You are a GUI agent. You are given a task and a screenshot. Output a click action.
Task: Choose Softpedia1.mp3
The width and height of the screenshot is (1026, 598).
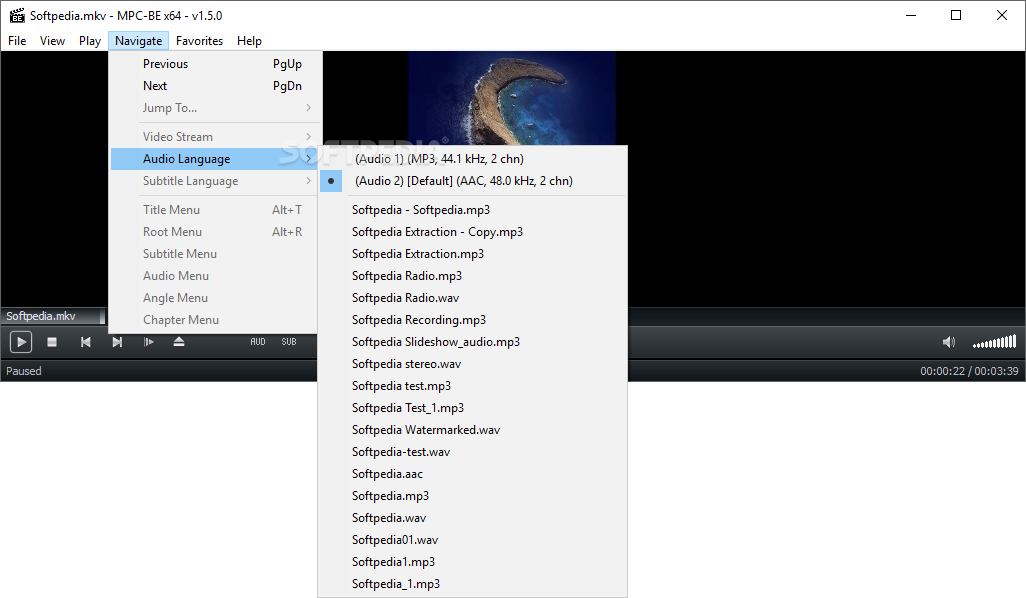pos(472,562)
